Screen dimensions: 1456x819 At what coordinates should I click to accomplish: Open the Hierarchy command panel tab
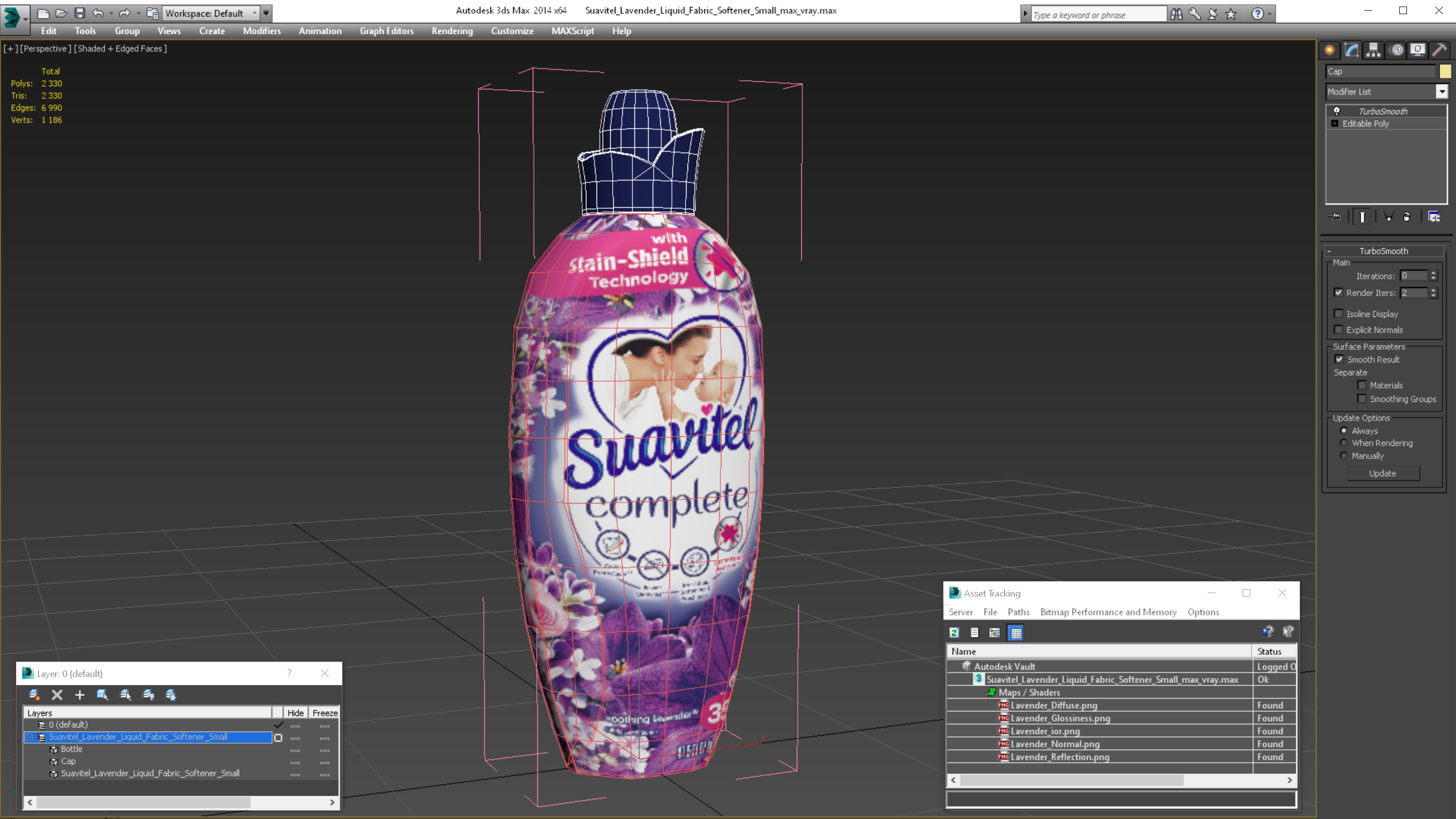(1374, 51)
